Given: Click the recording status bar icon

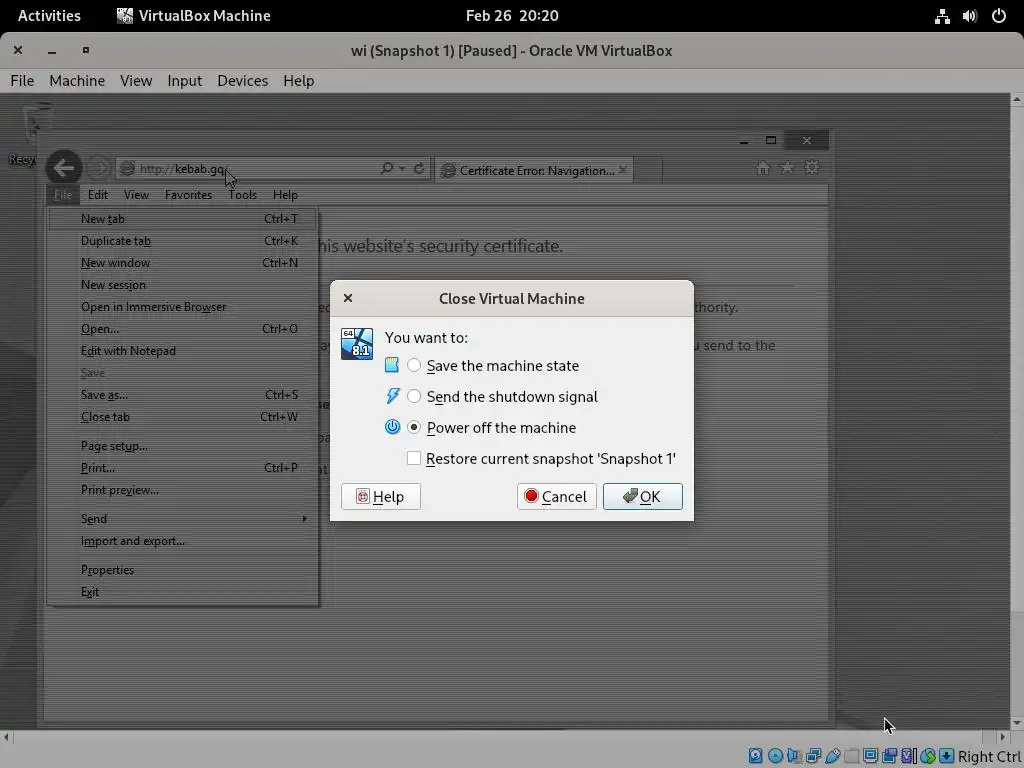Looking at the screenshot, I should click(x=889, y=756).
